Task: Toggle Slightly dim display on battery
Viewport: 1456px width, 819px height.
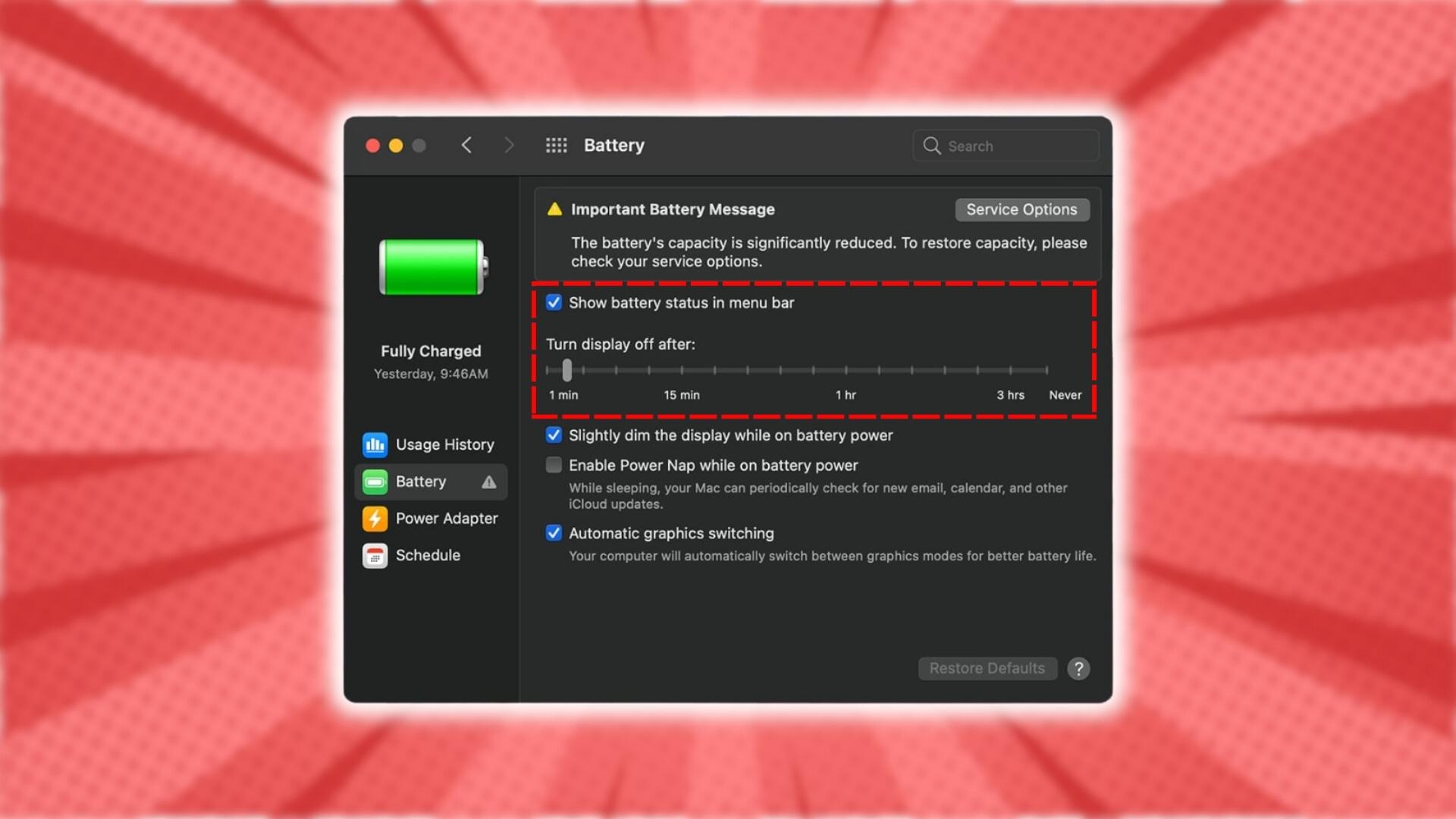Action: click(x=553, y=435)
